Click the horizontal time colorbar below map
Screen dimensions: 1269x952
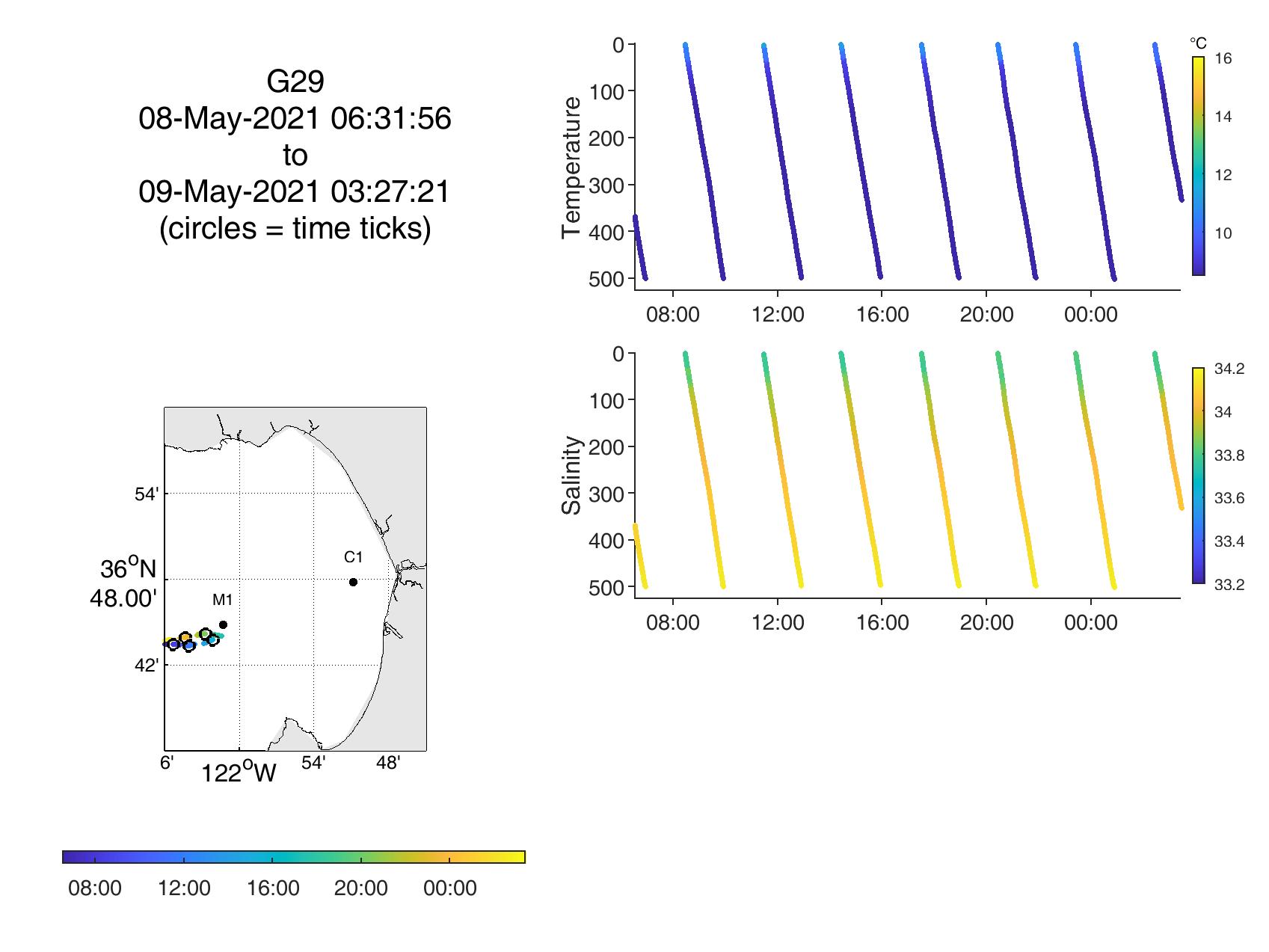click(294, 857)
